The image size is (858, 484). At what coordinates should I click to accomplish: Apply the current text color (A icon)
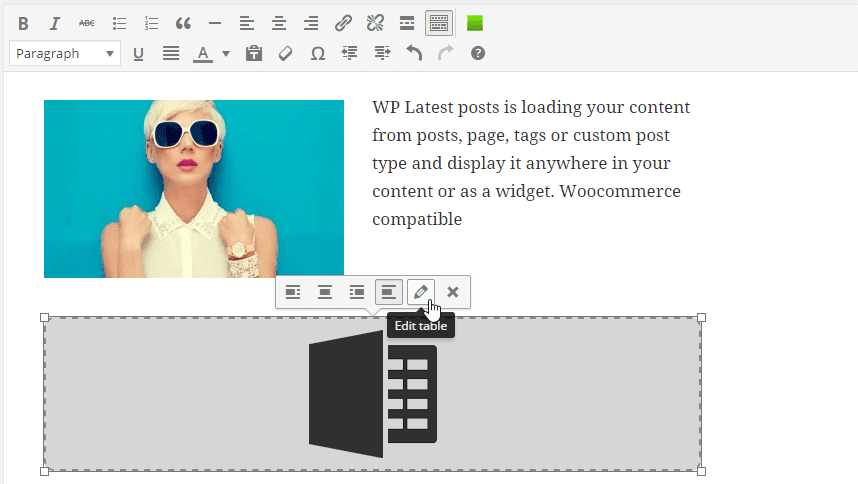203,54
